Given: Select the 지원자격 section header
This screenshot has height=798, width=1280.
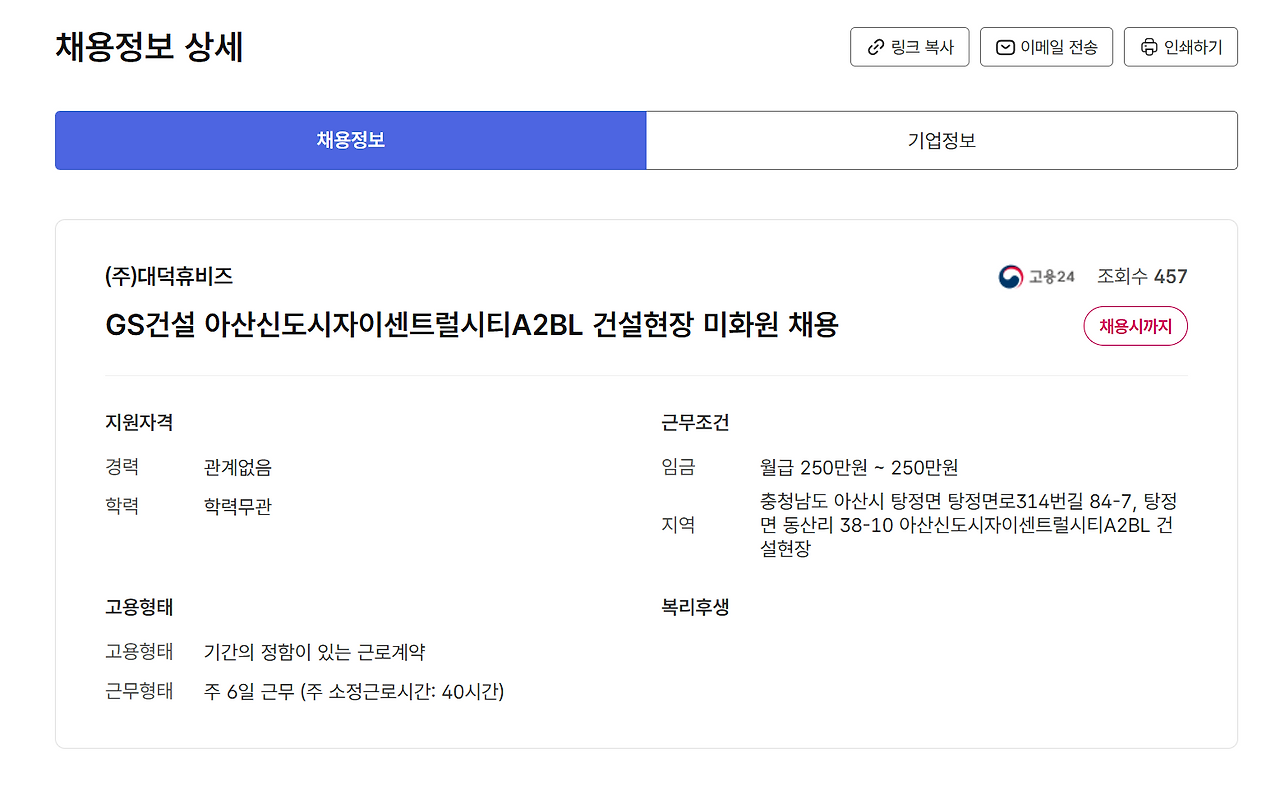Looking at the screenshot, I should click(x=139, y=422).
